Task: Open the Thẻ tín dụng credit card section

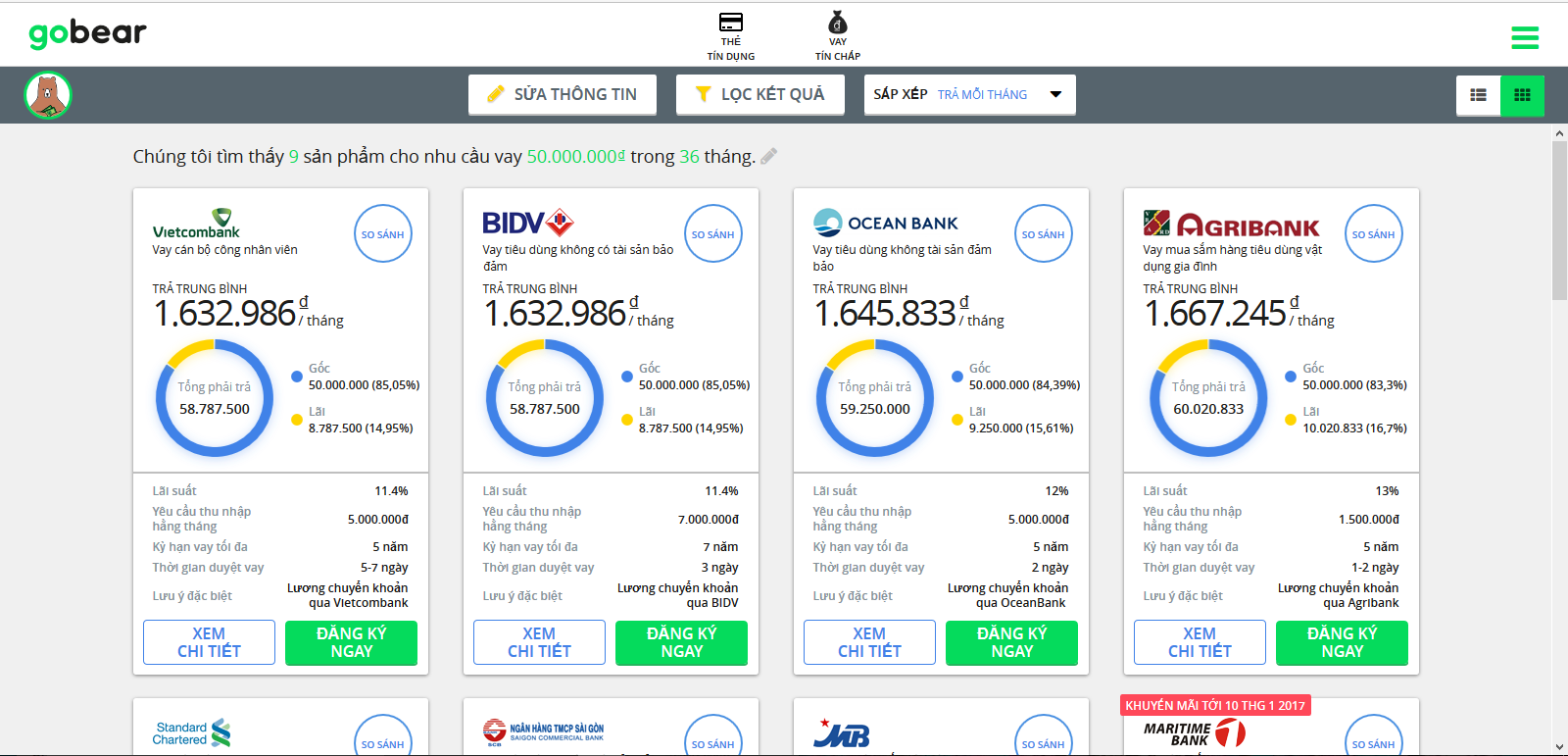Action: click(731, 36)
